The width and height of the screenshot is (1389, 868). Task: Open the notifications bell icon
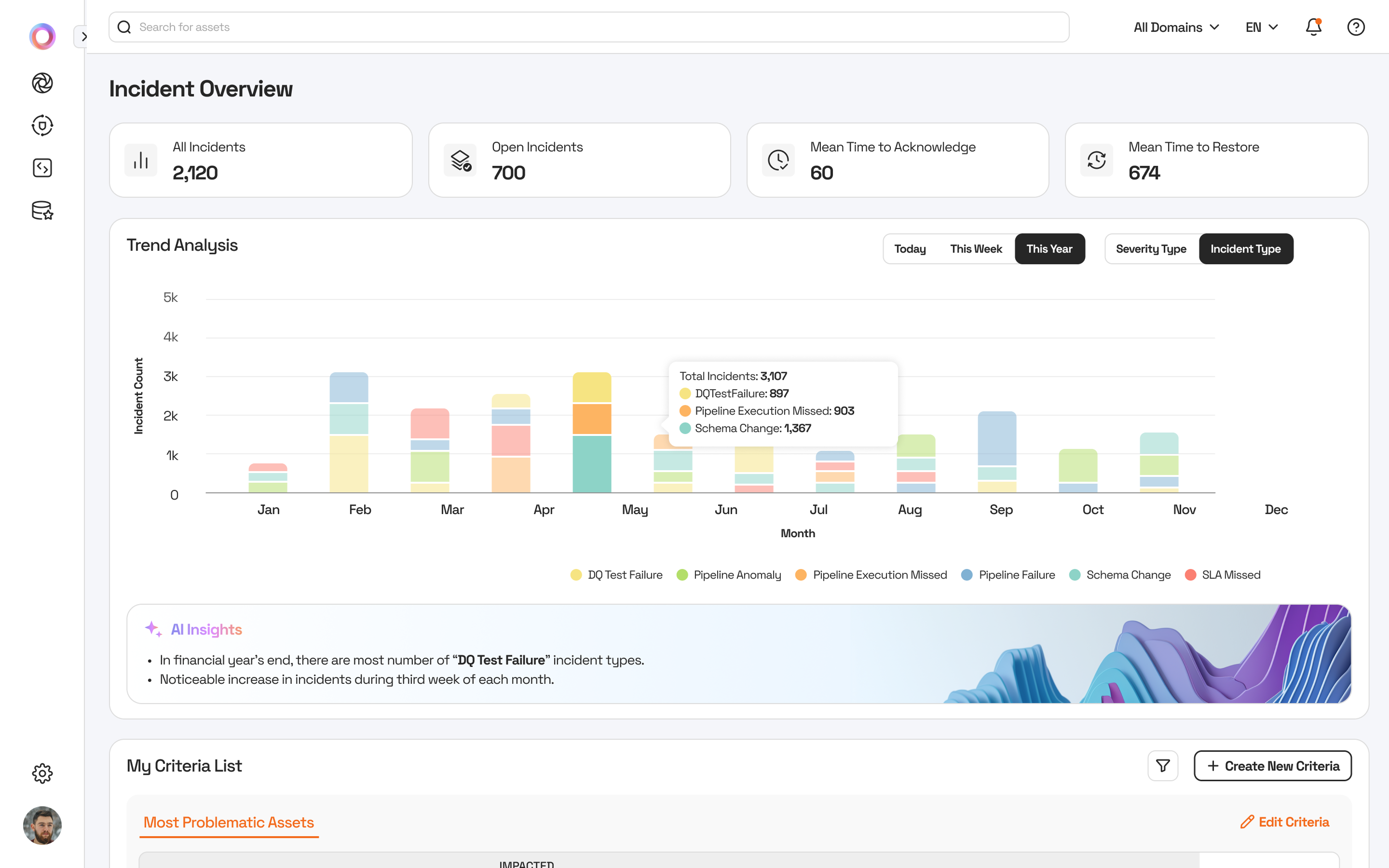tap(1313, 27)
